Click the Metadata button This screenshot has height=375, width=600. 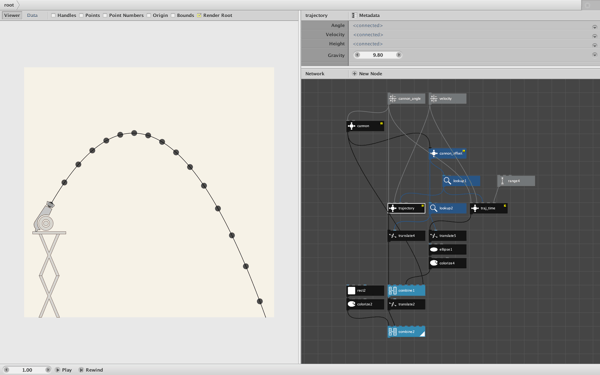[369, 15]
